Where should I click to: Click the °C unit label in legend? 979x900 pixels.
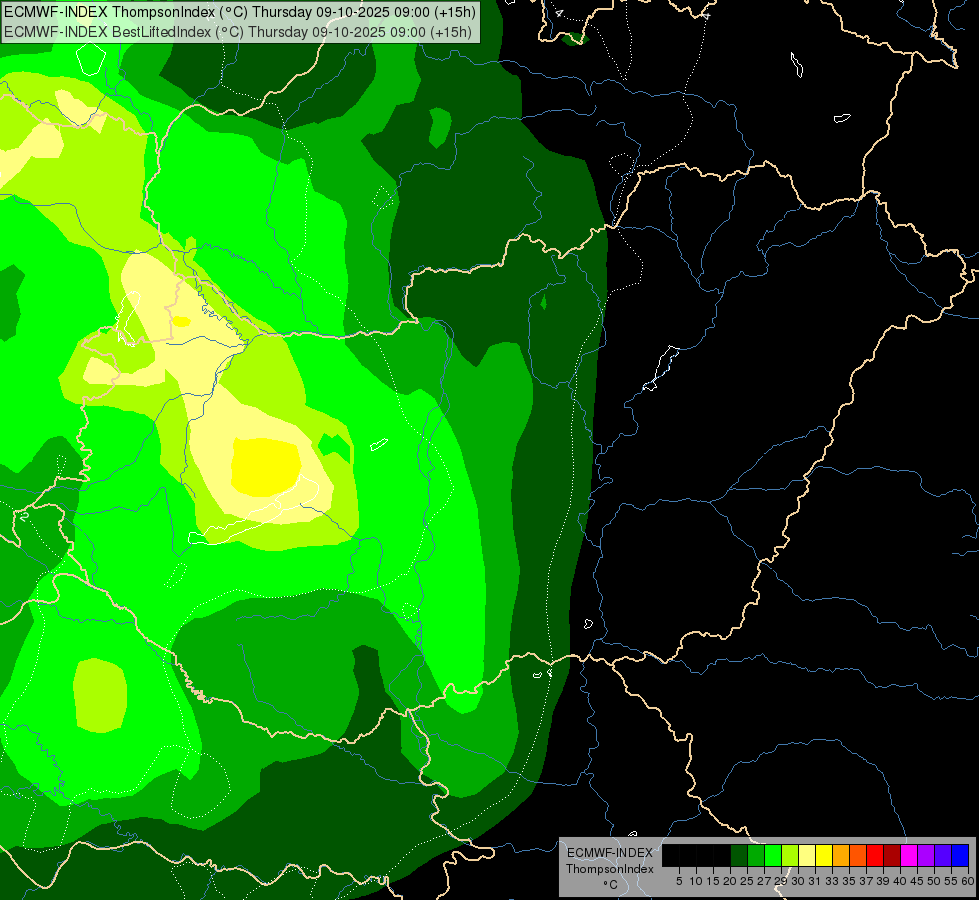click(x=610, y=884)
